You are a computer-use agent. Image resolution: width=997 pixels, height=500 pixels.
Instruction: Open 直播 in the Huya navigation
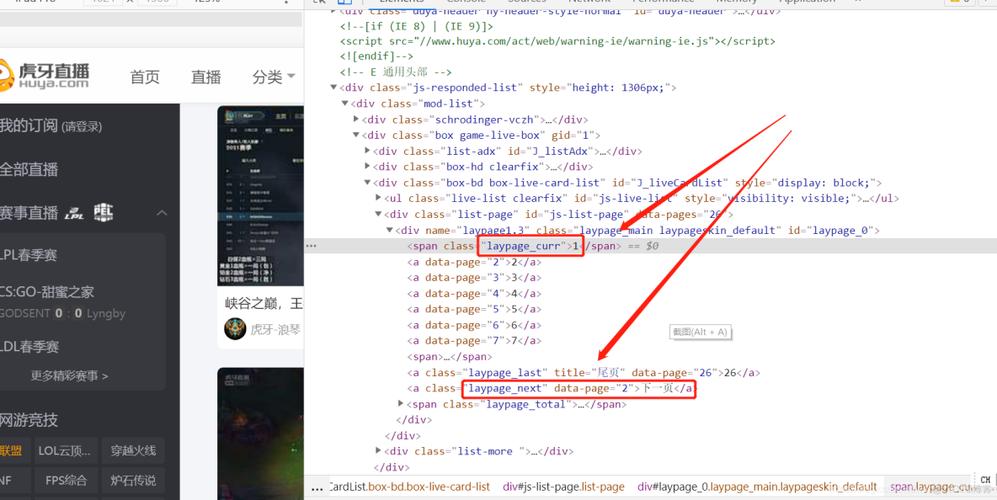(x=206, y=77)
